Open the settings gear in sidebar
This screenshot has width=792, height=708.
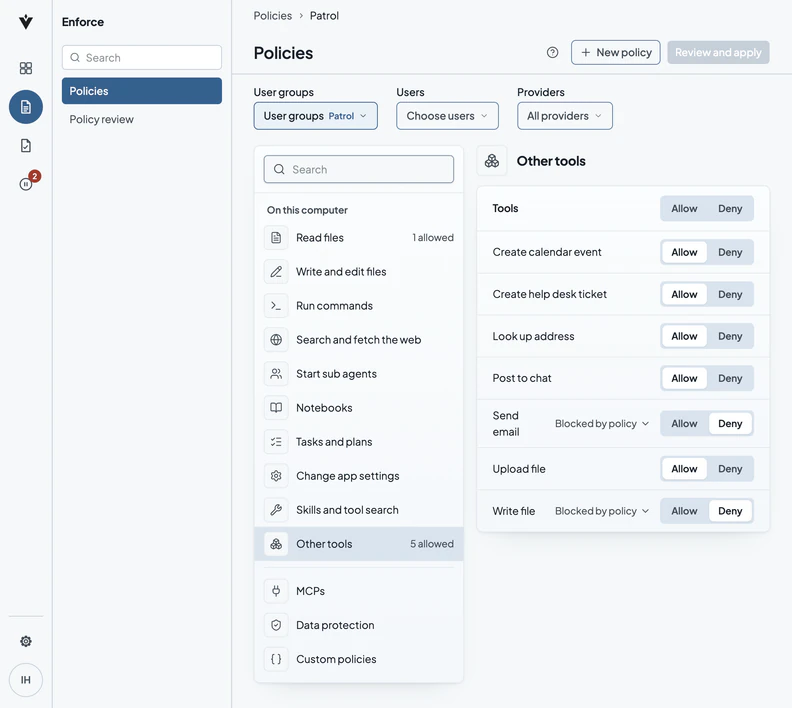tap(26, 641)
